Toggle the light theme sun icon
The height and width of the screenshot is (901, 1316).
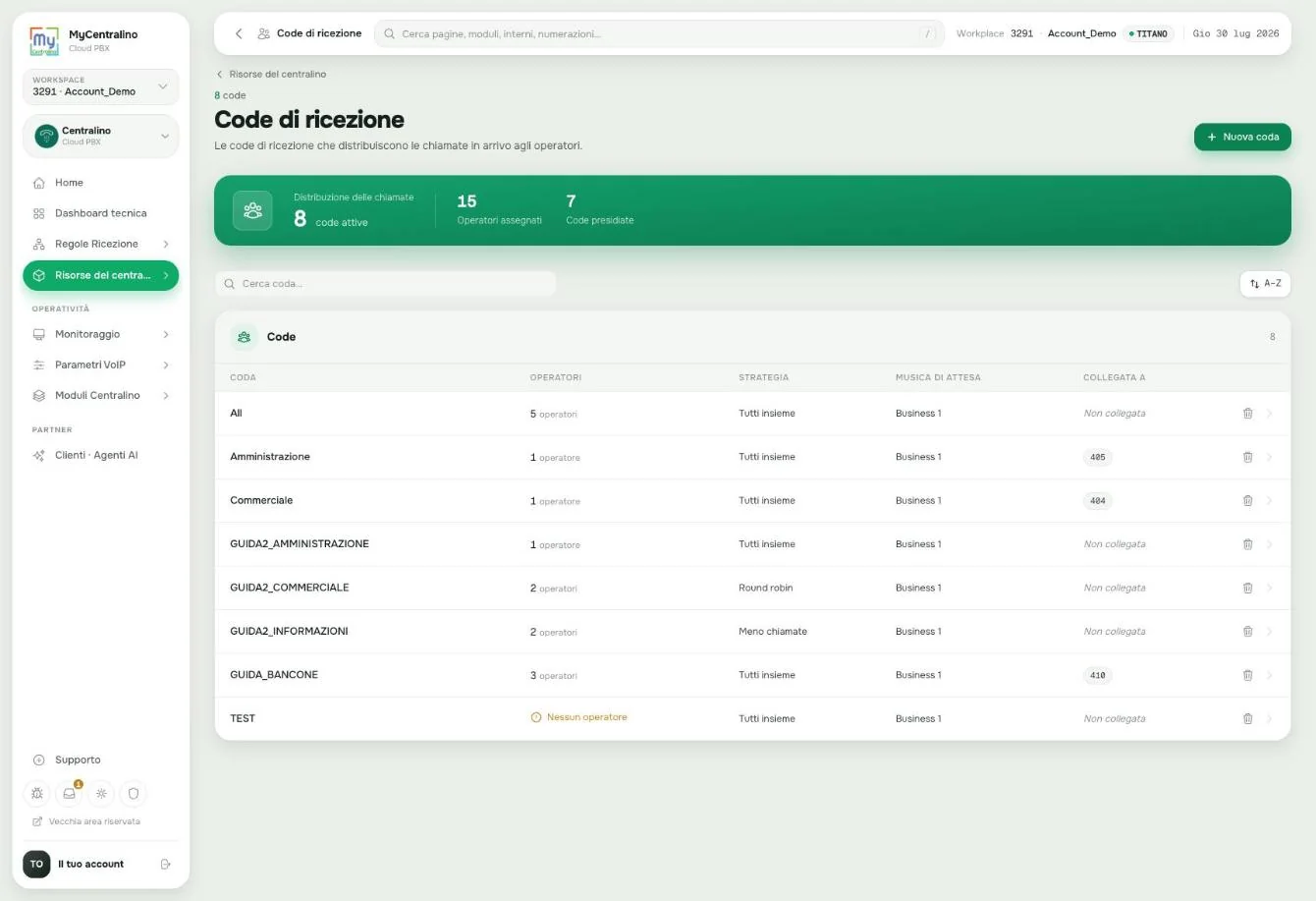coord(101,793)
